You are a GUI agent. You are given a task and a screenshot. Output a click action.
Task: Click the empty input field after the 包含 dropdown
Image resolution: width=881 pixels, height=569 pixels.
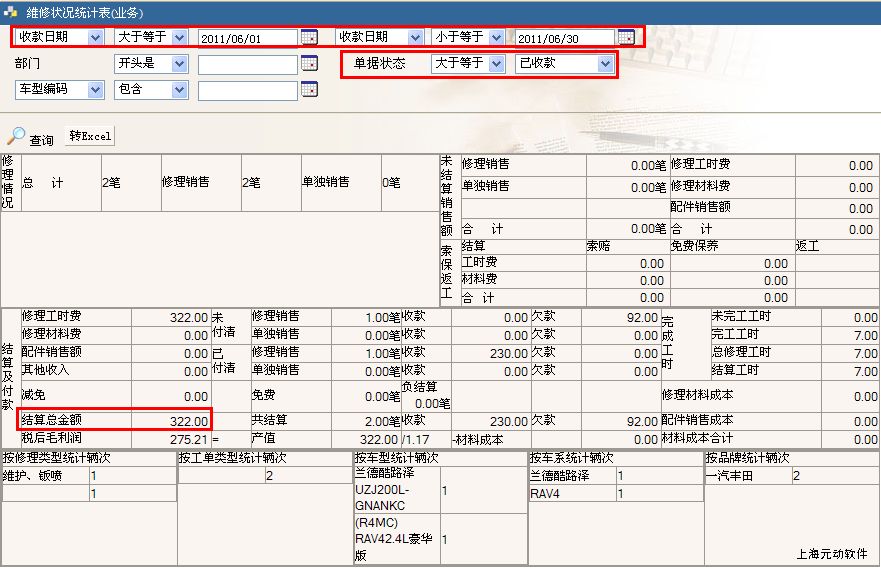247,90
